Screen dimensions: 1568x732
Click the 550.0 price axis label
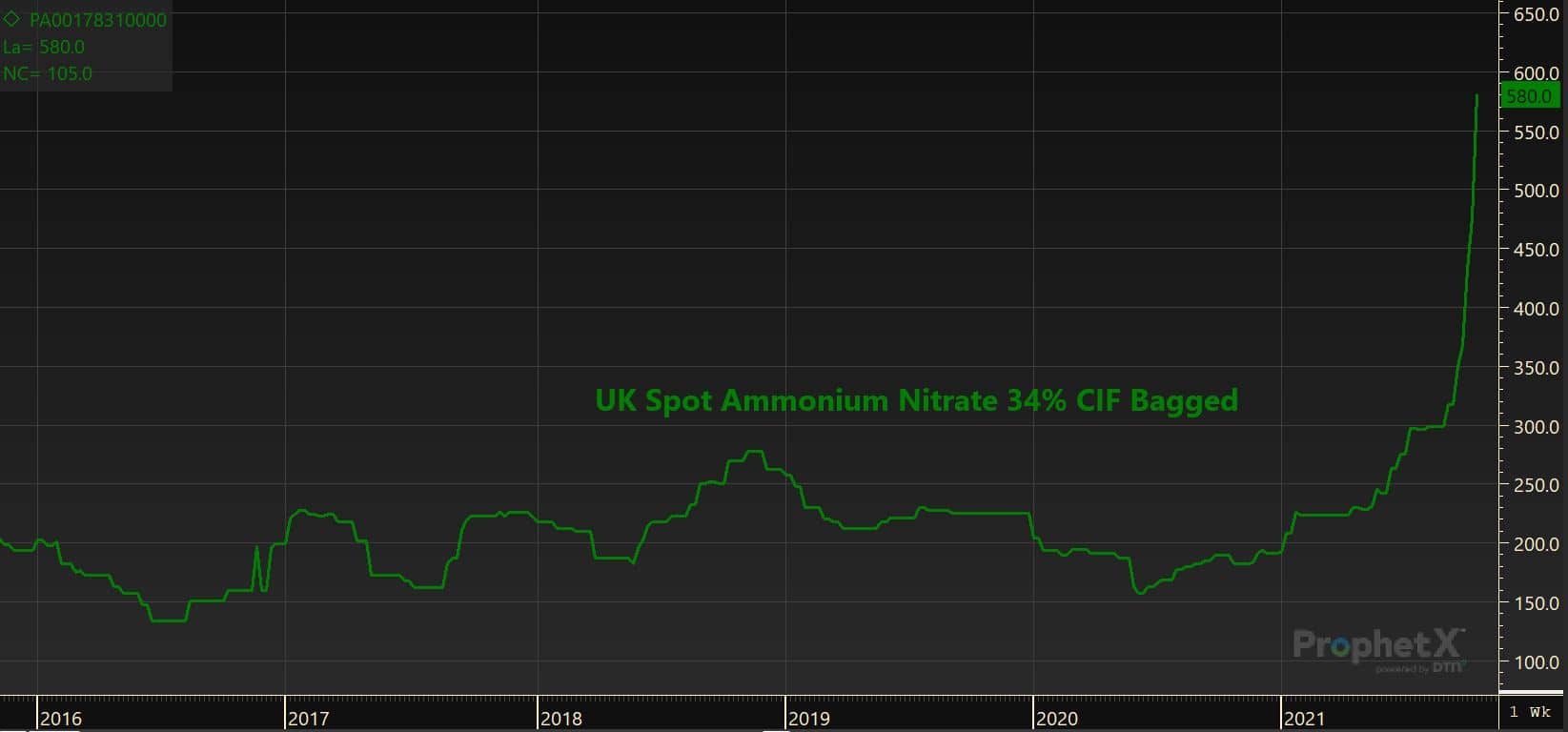pos(1537,132)
